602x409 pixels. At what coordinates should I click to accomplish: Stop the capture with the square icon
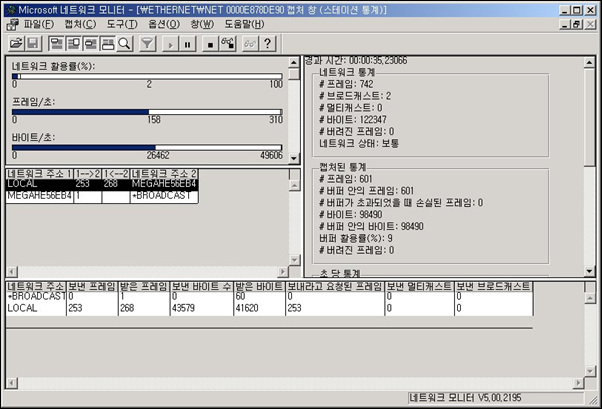210,43
